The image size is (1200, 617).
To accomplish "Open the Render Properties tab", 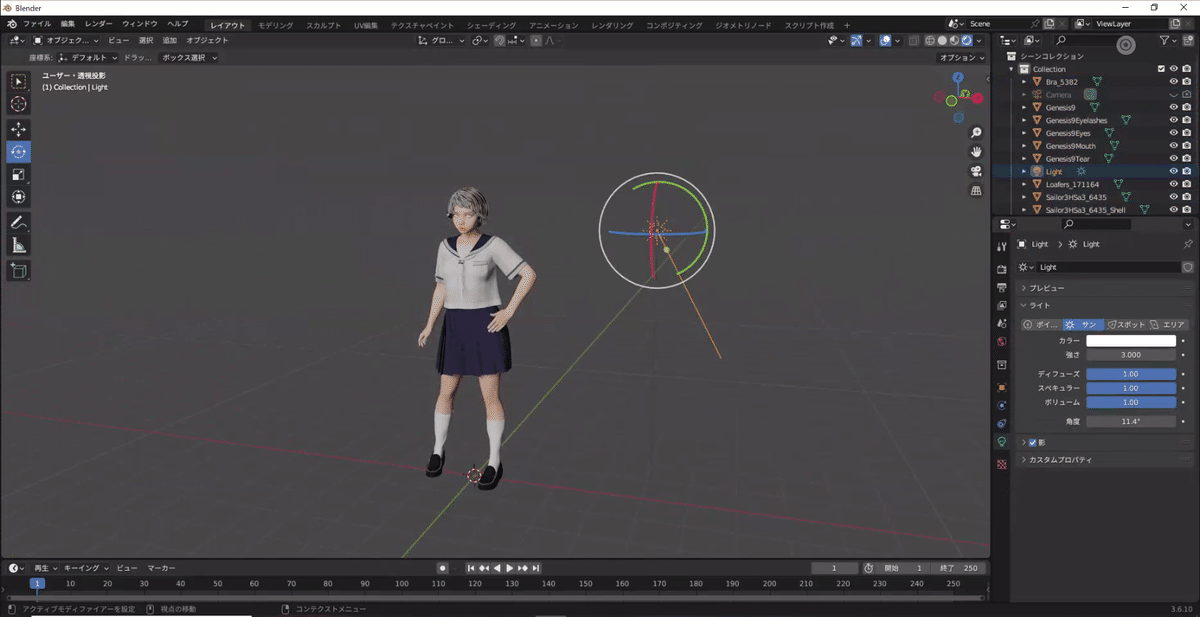I will (x=1001, y=268).
